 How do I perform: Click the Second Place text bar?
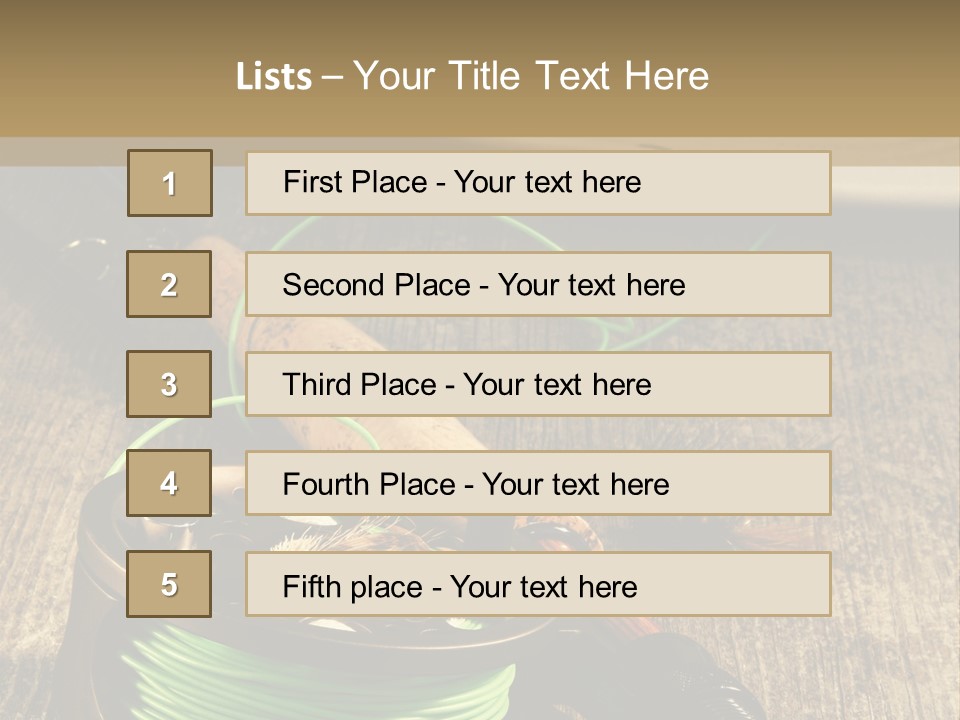click(538, 284)
